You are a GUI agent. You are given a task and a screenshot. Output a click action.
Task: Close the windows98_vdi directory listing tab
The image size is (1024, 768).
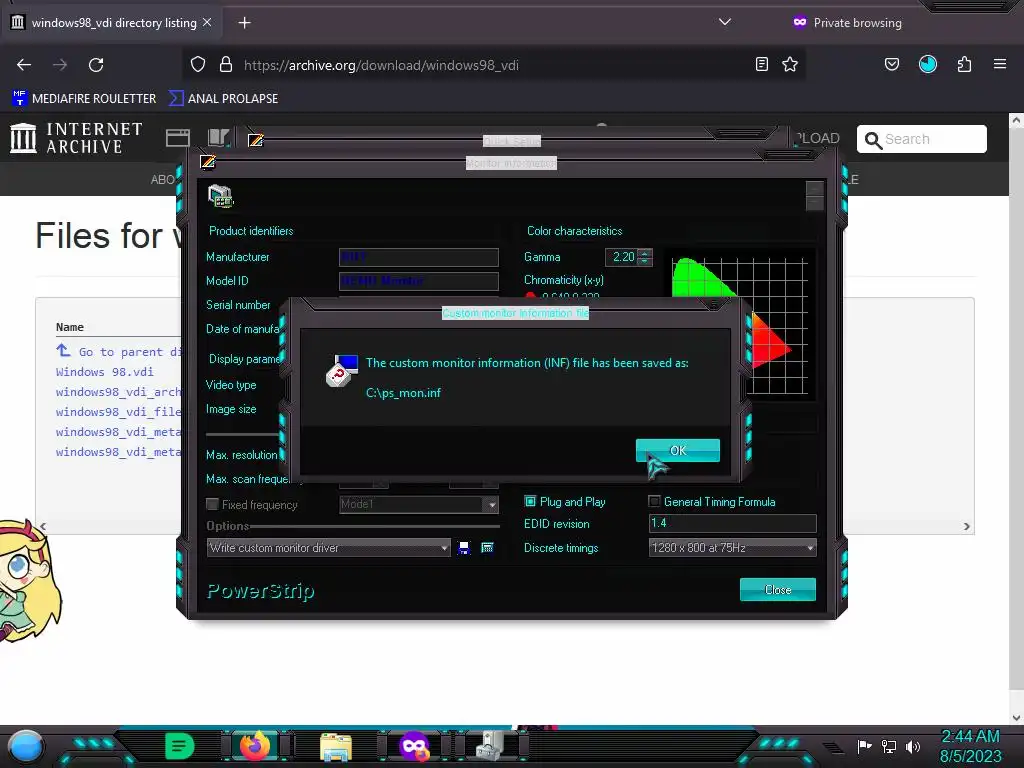[x=207, y=22]
